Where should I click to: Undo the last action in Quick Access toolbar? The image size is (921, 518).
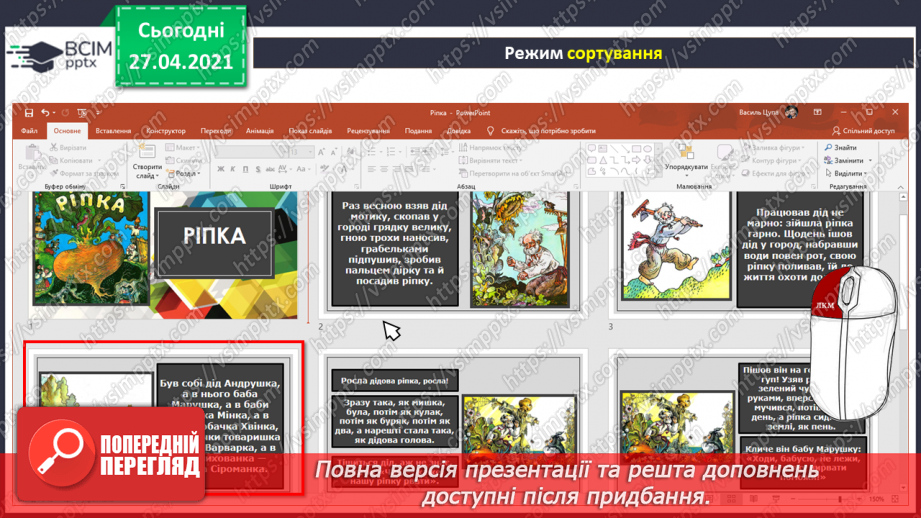tap(45, 113)
